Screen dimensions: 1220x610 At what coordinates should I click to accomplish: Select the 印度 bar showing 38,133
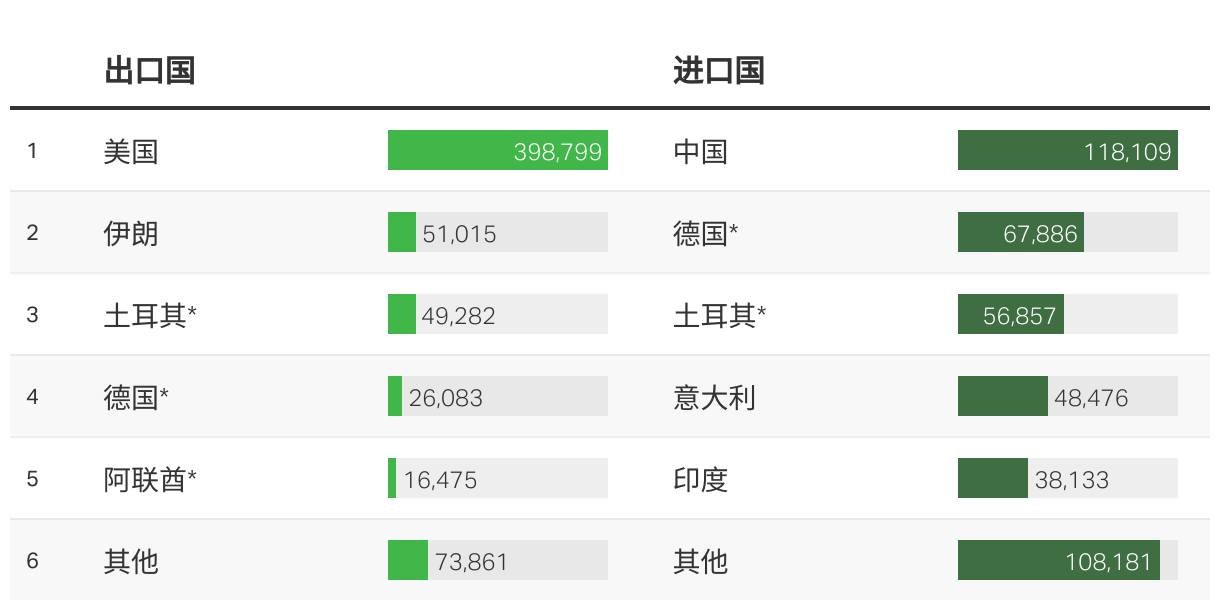coord(1068,478)
